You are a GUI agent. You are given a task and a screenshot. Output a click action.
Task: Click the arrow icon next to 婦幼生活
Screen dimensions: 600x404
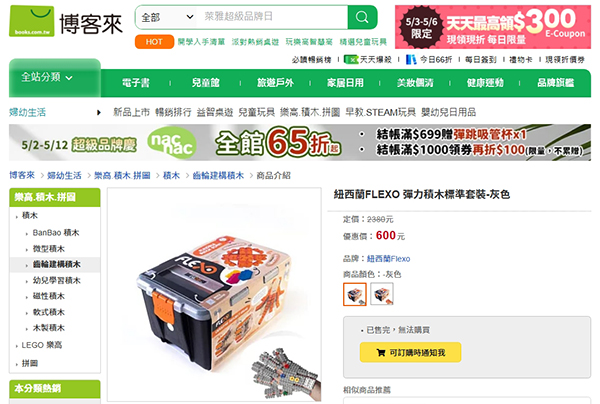[99, 112]
